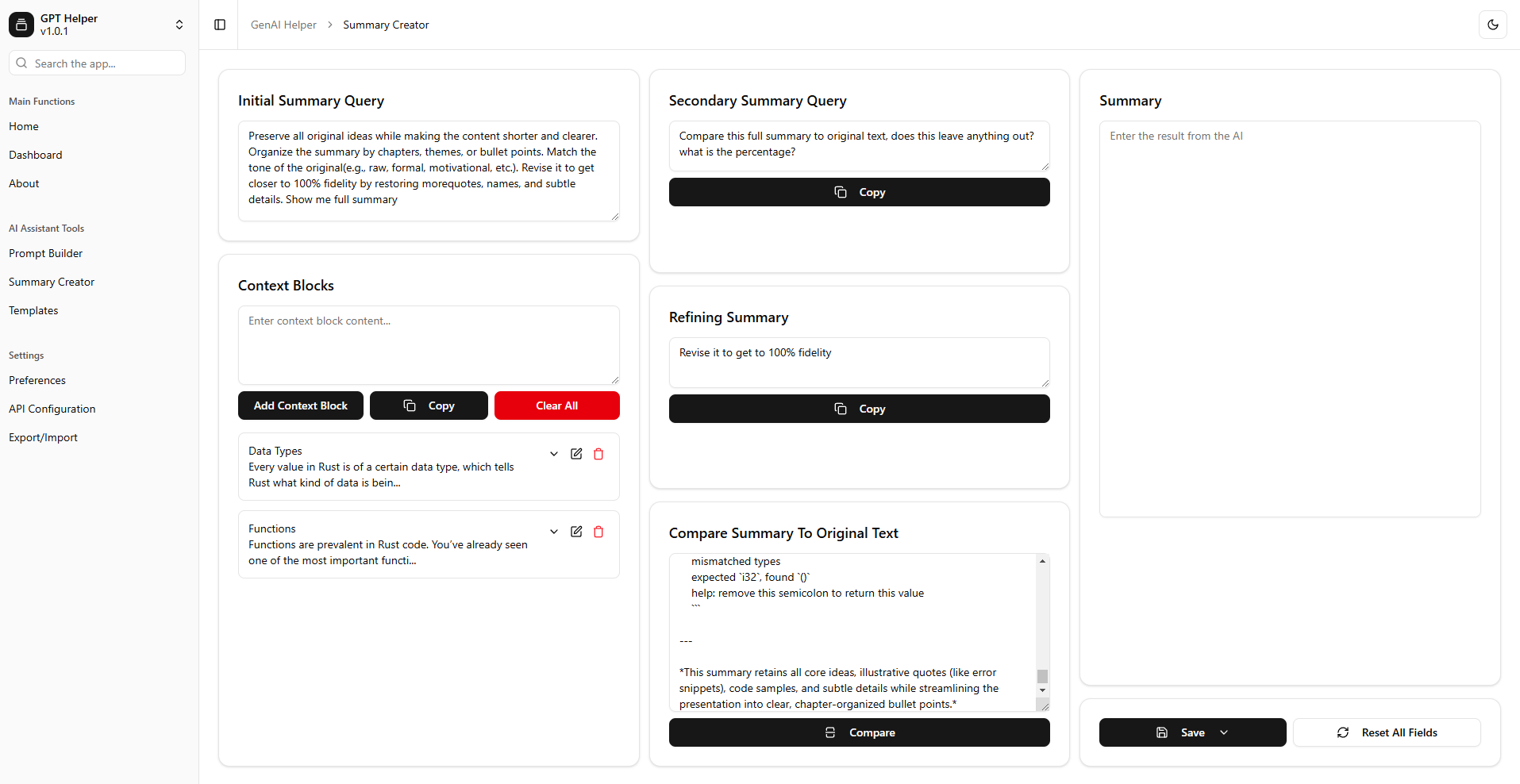Click the red Clear All button
Viewport: 1520px width, 784px height.
point(557,405)
